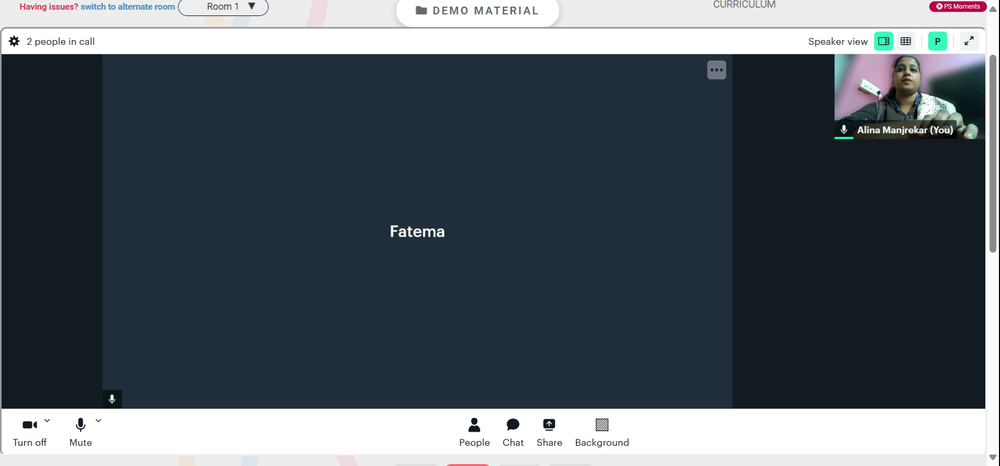Image resolution: width=1000 pixels, height=466 pixels.
Task: Enter fullscreen with the expand arrows icon
Action: [x=969, y=41]
